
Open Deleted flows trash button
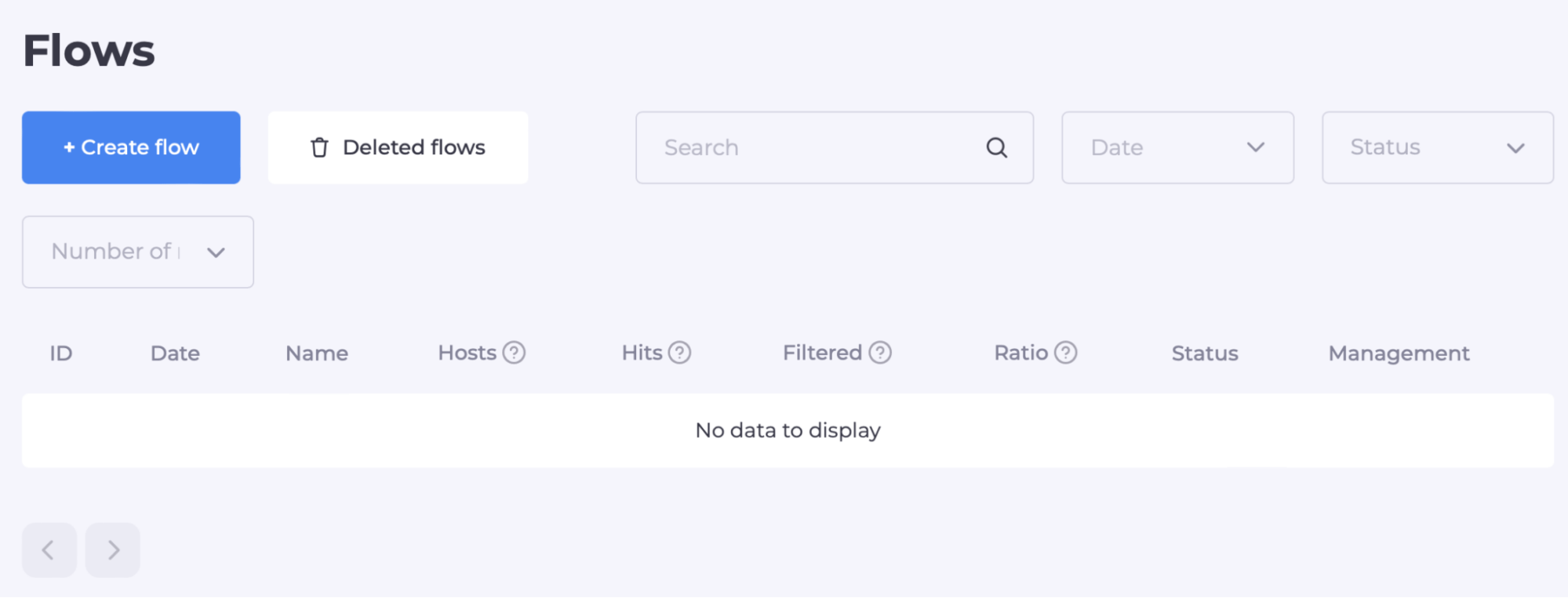click(398, 147)
